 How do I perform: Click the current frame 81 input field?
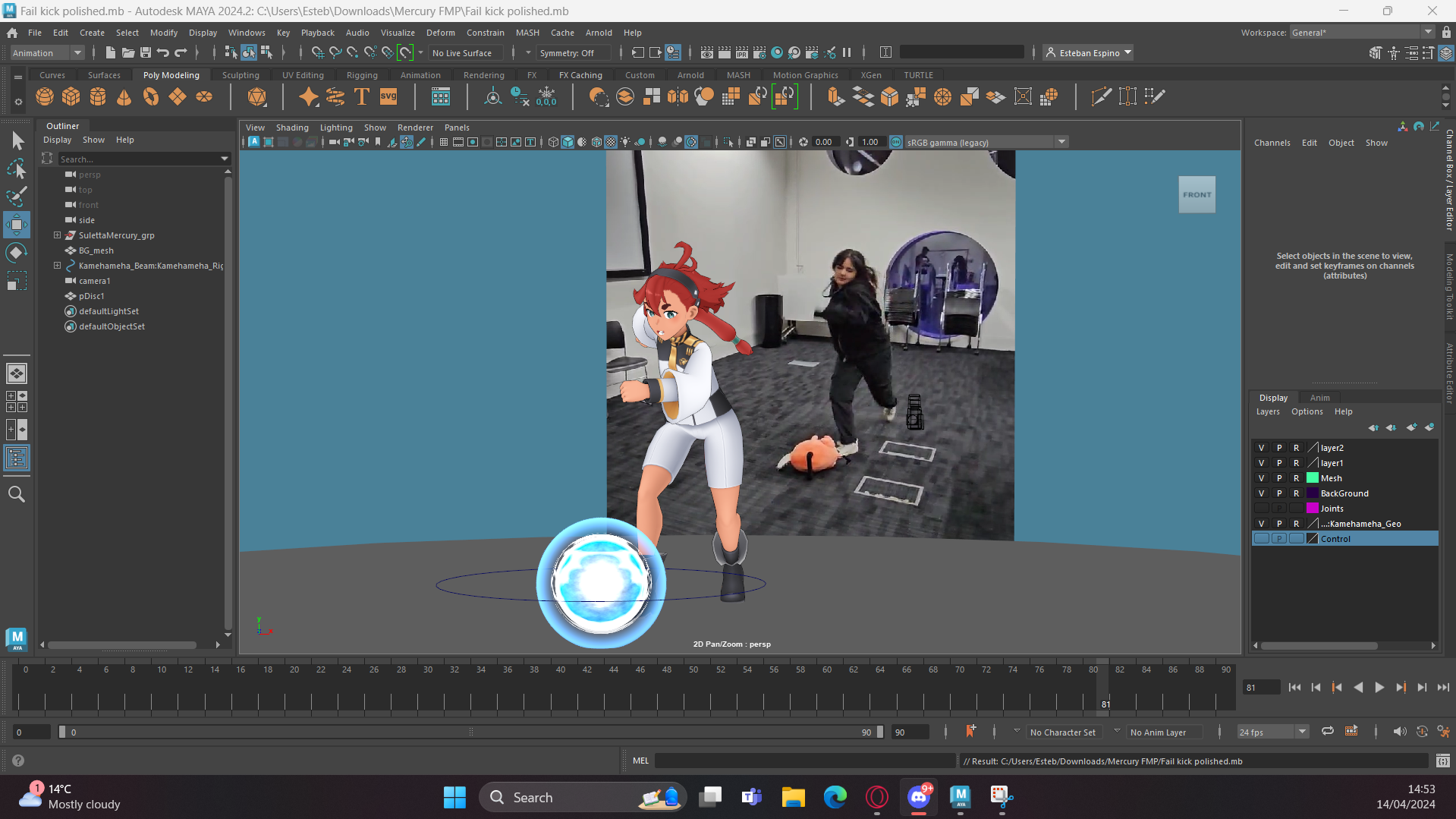coord(1261,687)
